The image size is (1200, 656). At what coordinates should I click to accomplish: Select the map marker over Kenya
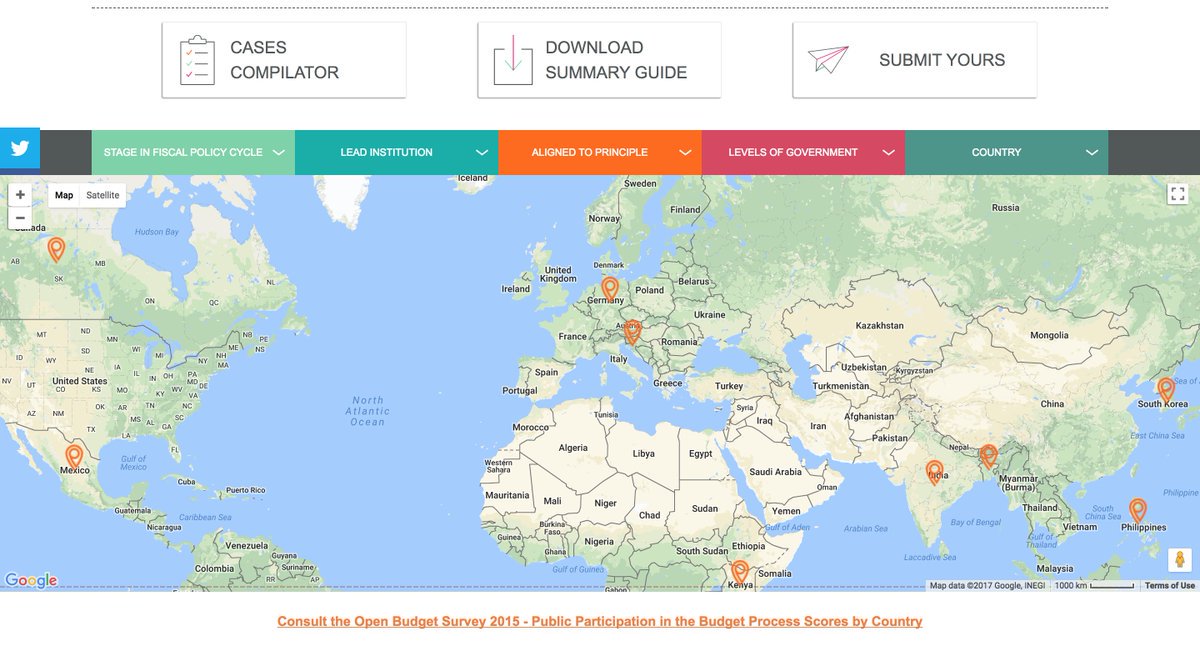741,570
